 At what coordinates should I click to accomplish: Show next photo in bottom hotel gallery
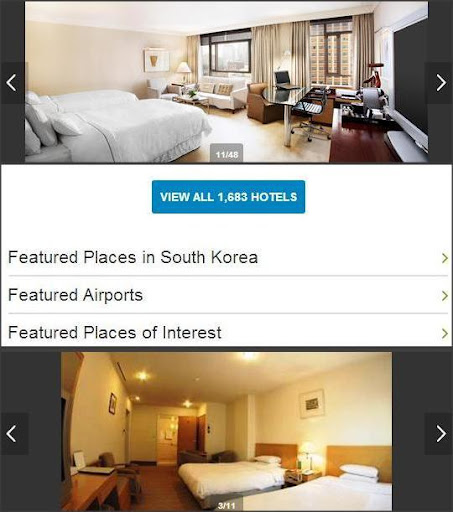tap(440, 434)
